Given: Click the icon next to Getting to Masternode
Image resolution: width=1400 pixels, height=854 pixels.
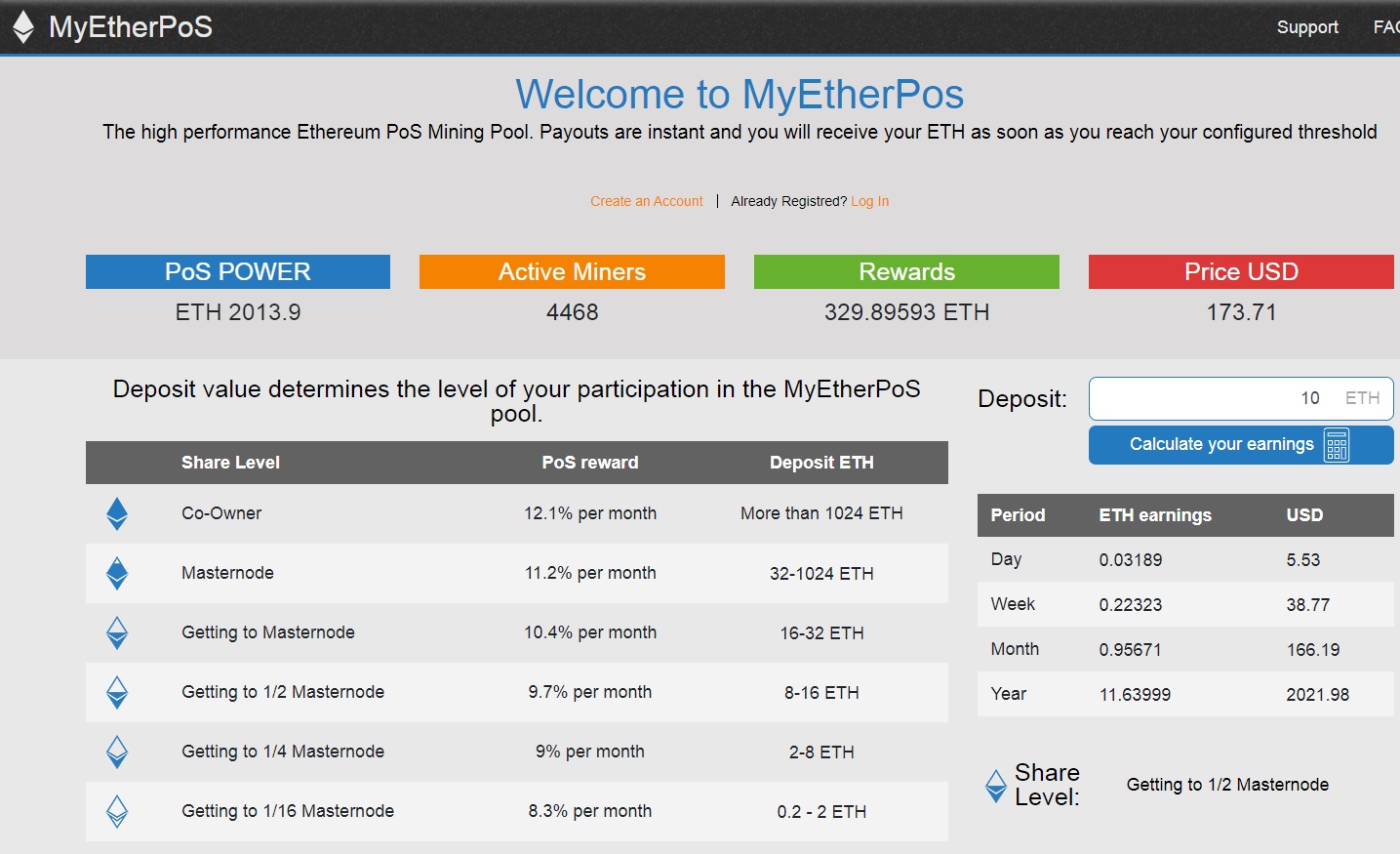Looking at the screenshot, I should click(x=117, y=632).
